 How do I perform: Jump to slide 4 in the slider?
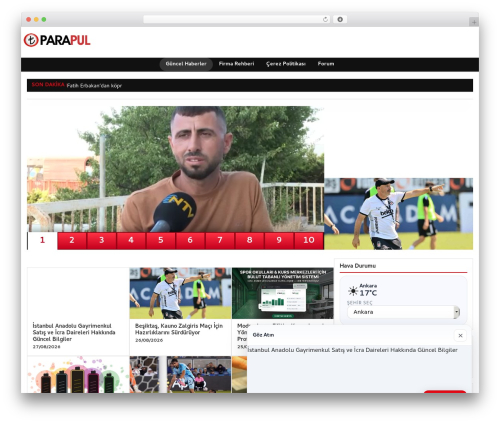click(131, 240)
